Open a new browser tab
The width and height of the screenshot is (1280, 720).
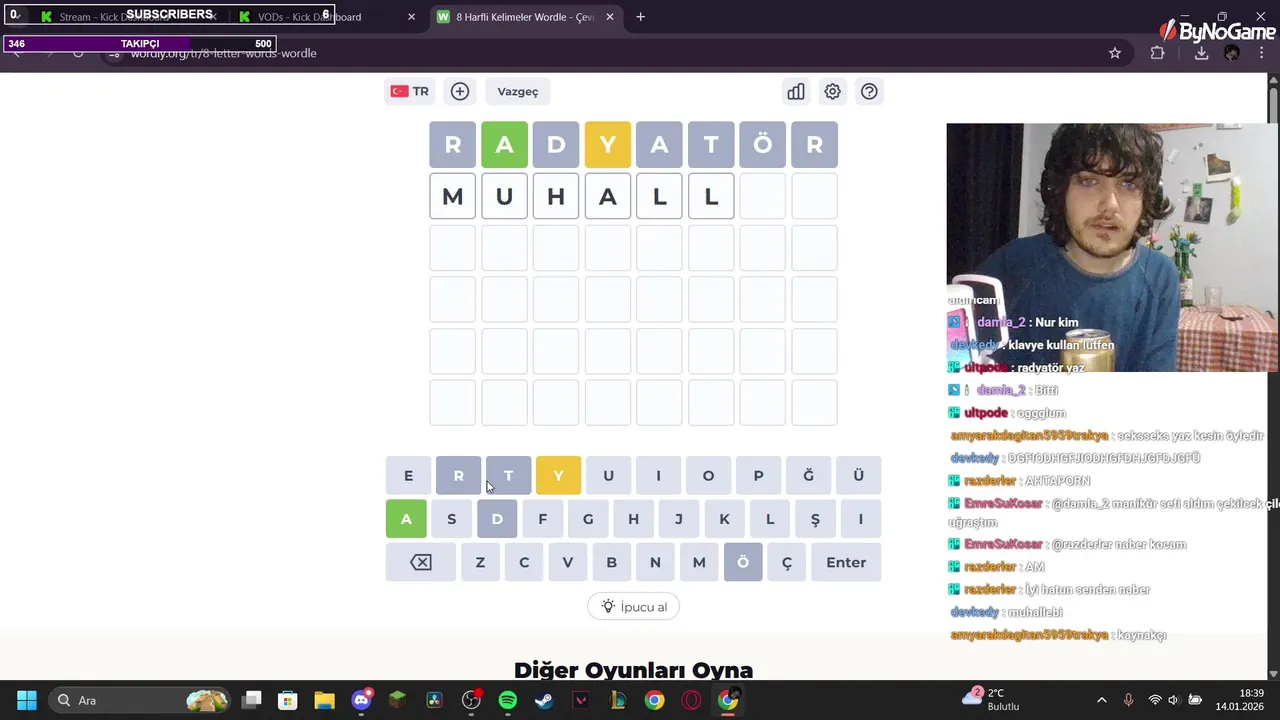click(x=640, y=17)
